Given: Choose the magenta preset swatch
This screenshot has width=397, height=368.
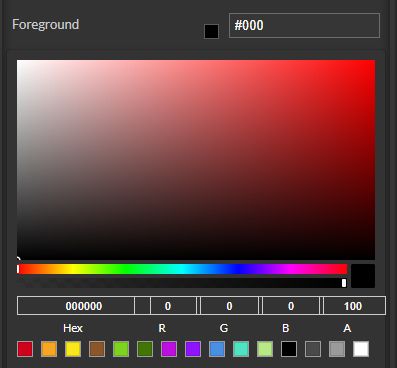Looking at the screenshot, I should click(169, 349).
